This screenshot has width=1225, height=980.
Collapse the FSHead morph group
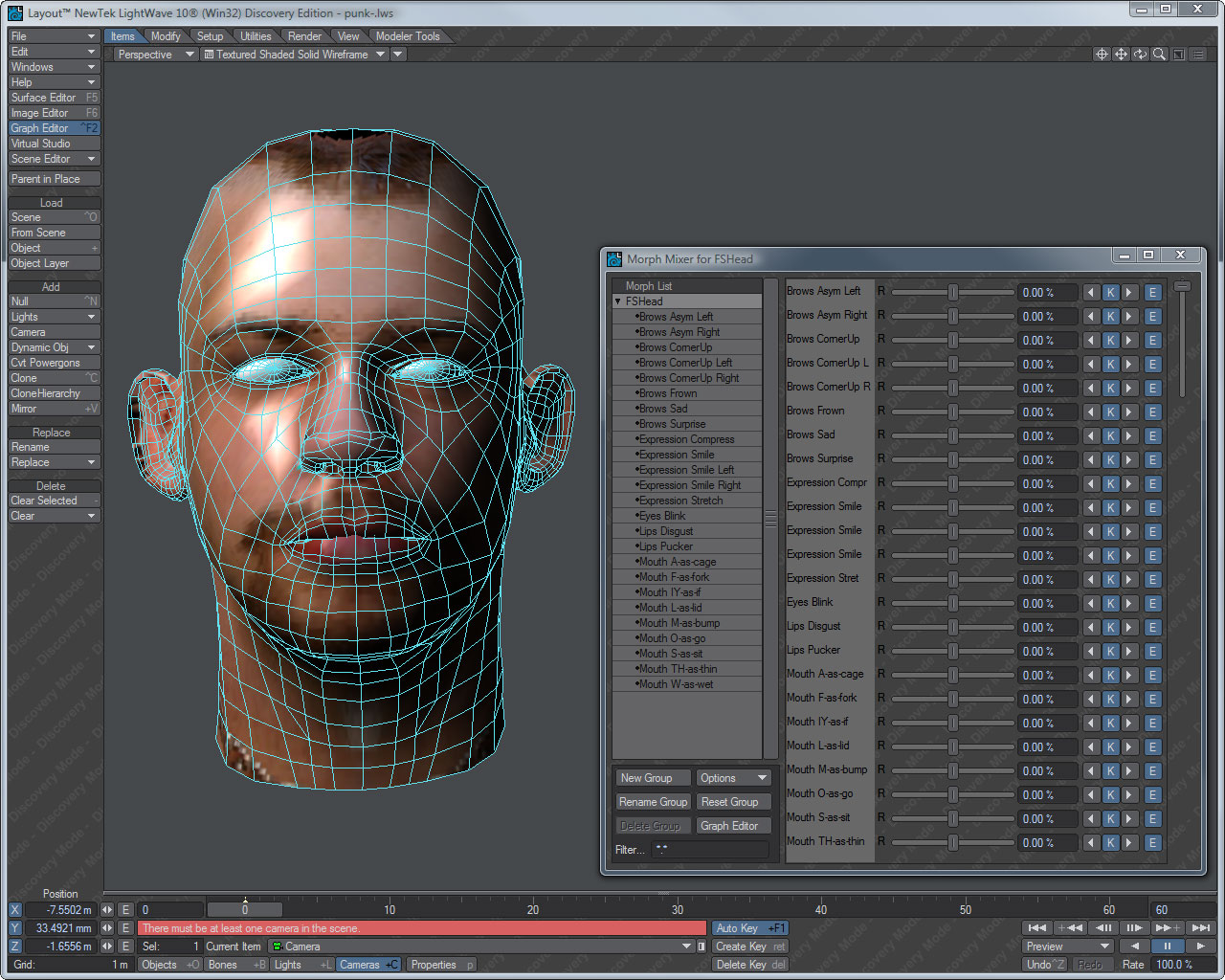[x=619, y=301]
